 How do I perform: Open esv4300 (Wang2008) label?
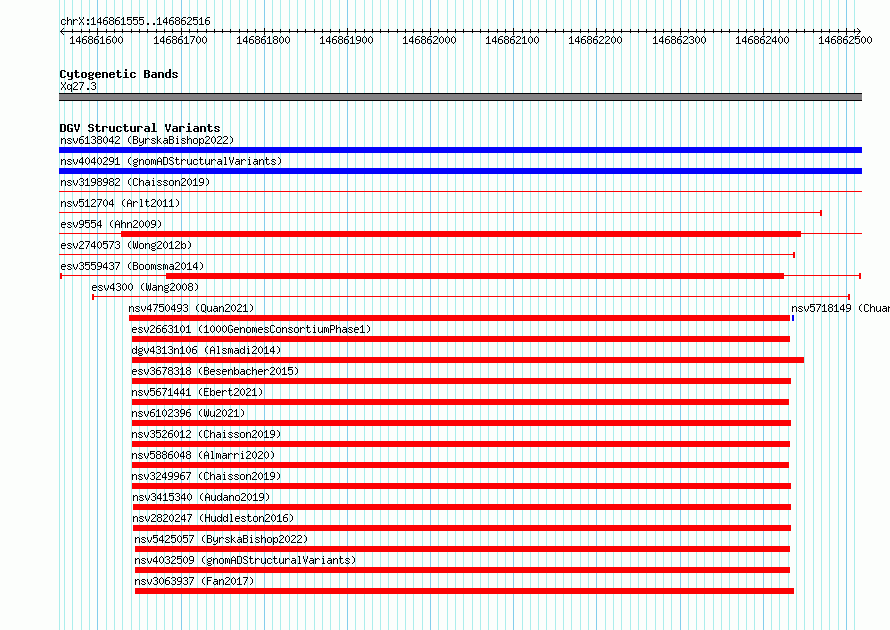[x=145, y=287]
